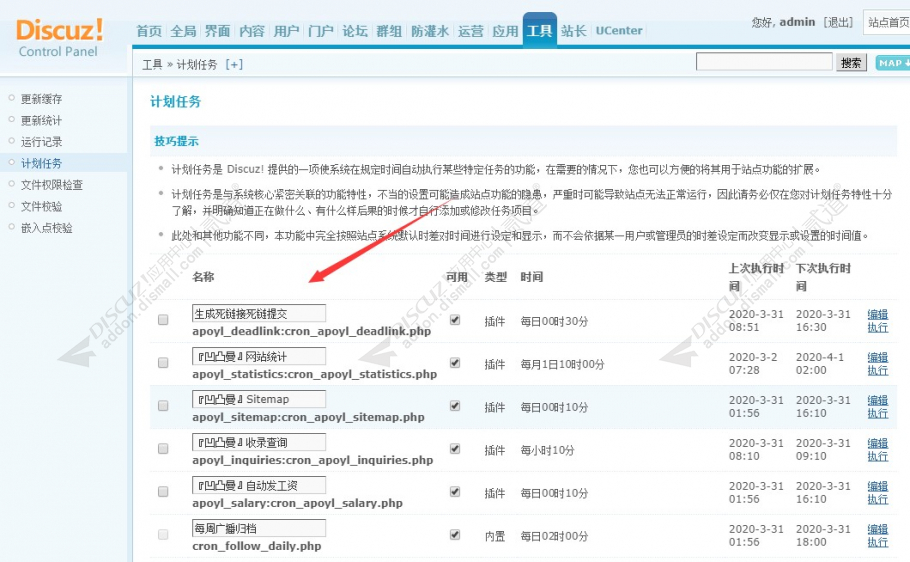
Task: Open 文件校验 in the sidebar
Action: pos(41,206)
